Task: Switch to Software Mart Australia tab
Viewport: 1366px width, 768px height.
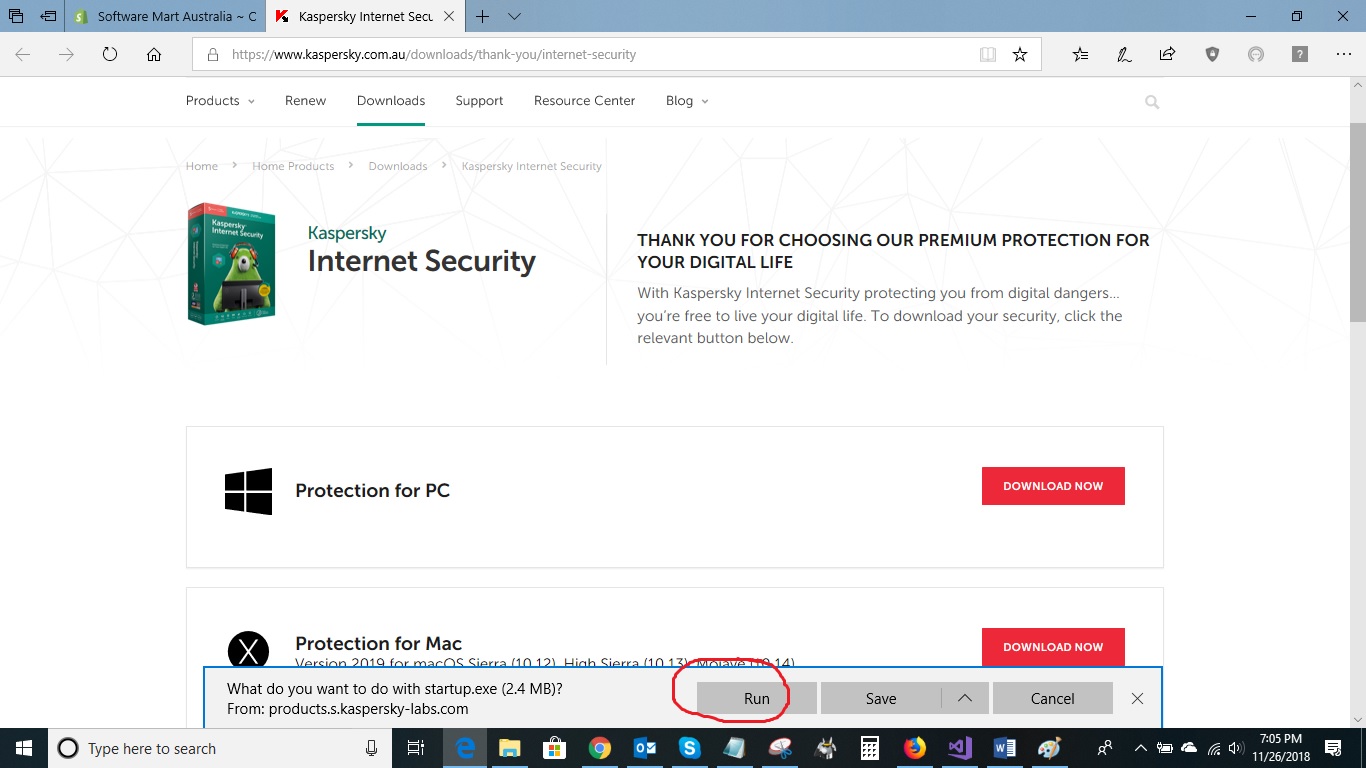Action: tap(165, 16)
